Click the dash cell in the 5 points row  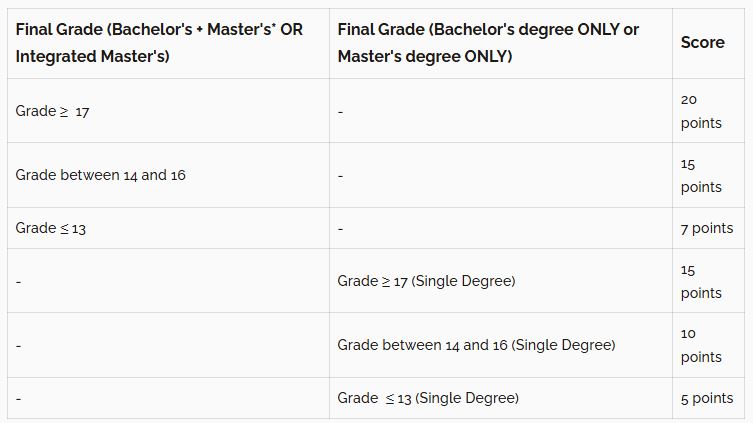(x=19, y=398)
